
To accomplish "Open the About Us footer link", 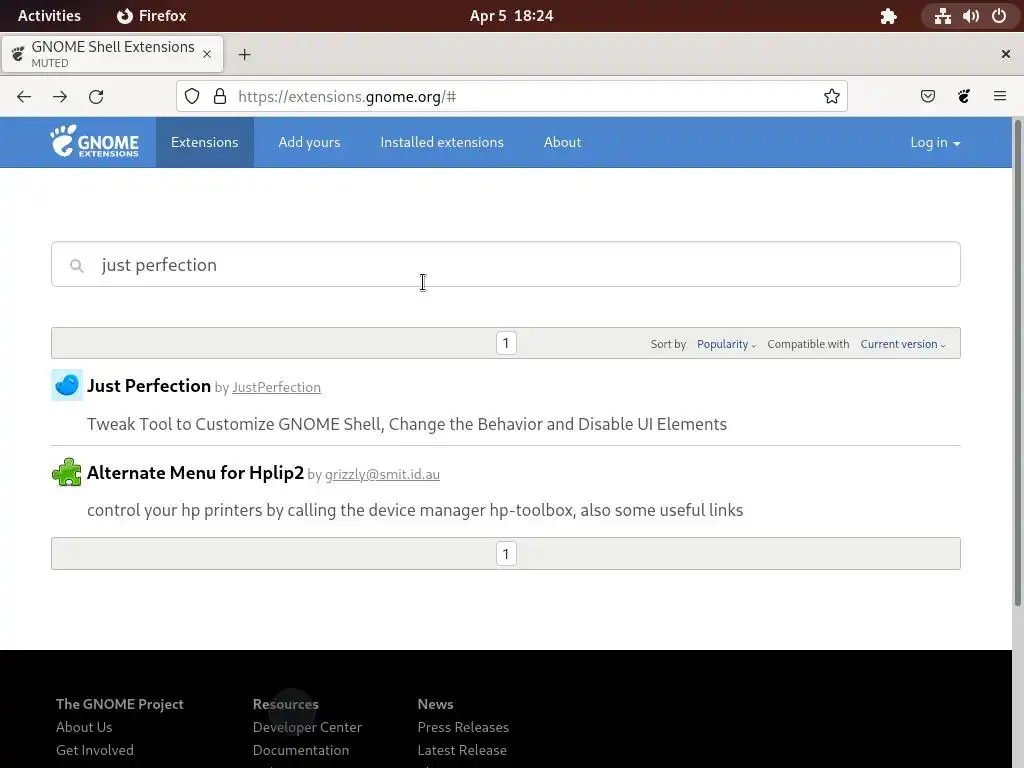I will 84,727.
